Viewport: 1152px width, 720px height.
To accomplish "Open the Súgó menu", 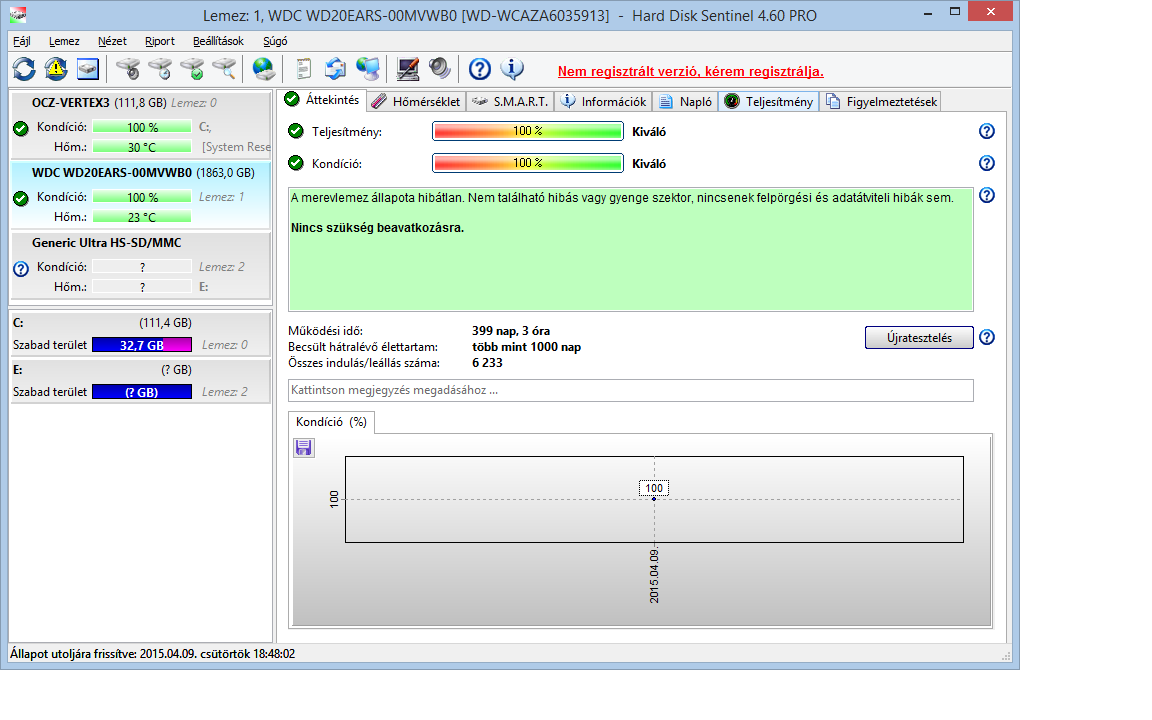I will 275,41.
